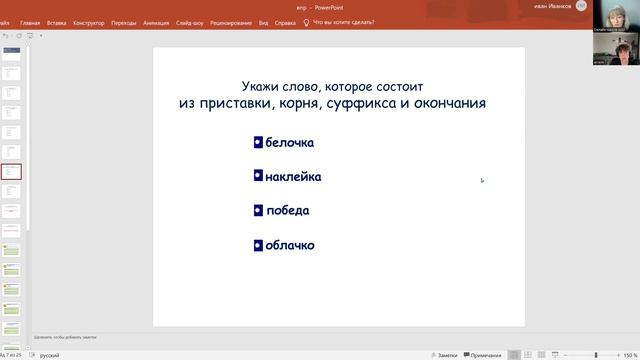Switch to Reading view icon
Image resolution: width=640 pixels, height=360 pixels.
[541, 355]
